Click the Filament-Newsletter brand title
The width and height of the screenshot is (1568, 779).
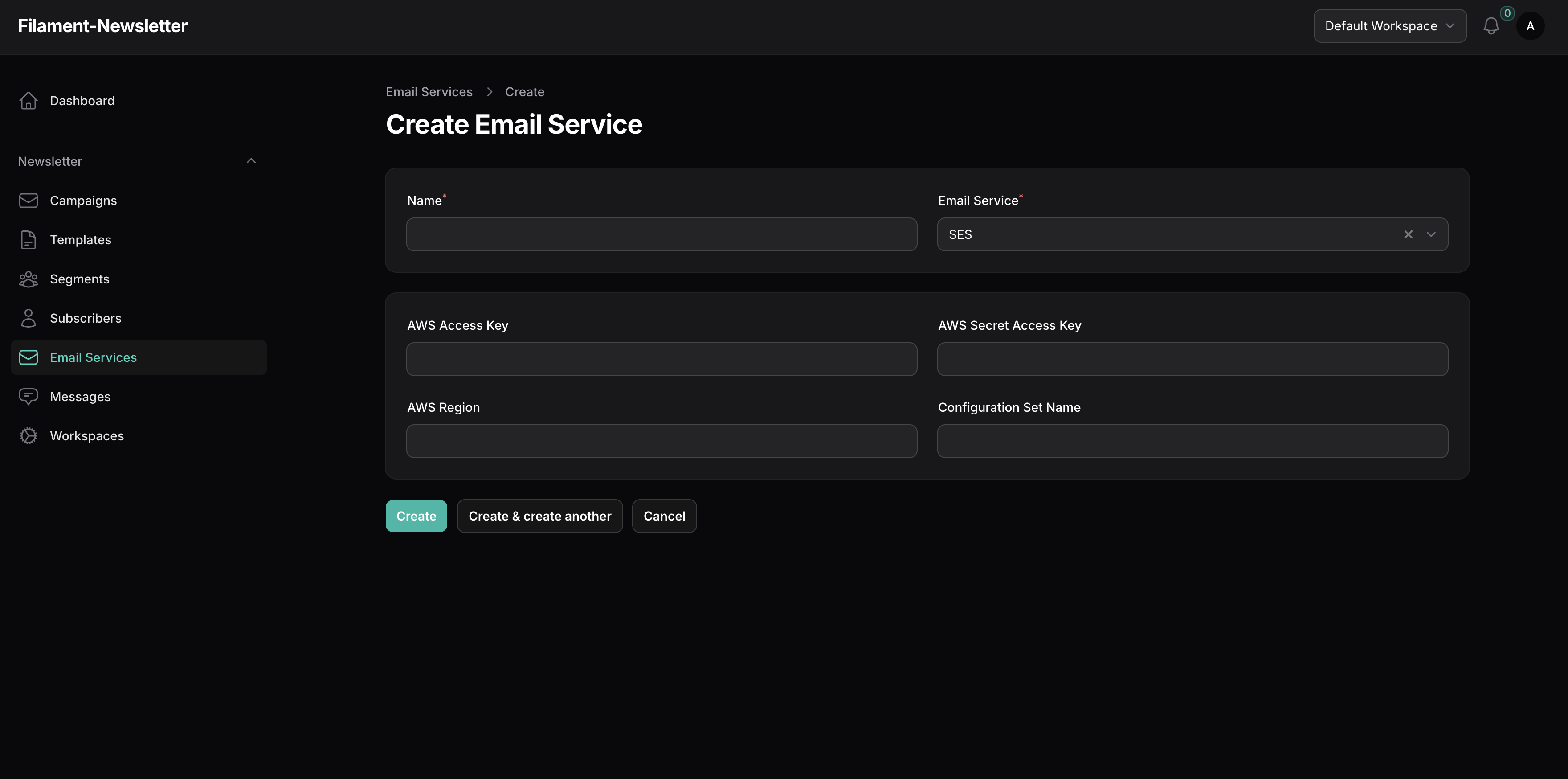point(102,26)
